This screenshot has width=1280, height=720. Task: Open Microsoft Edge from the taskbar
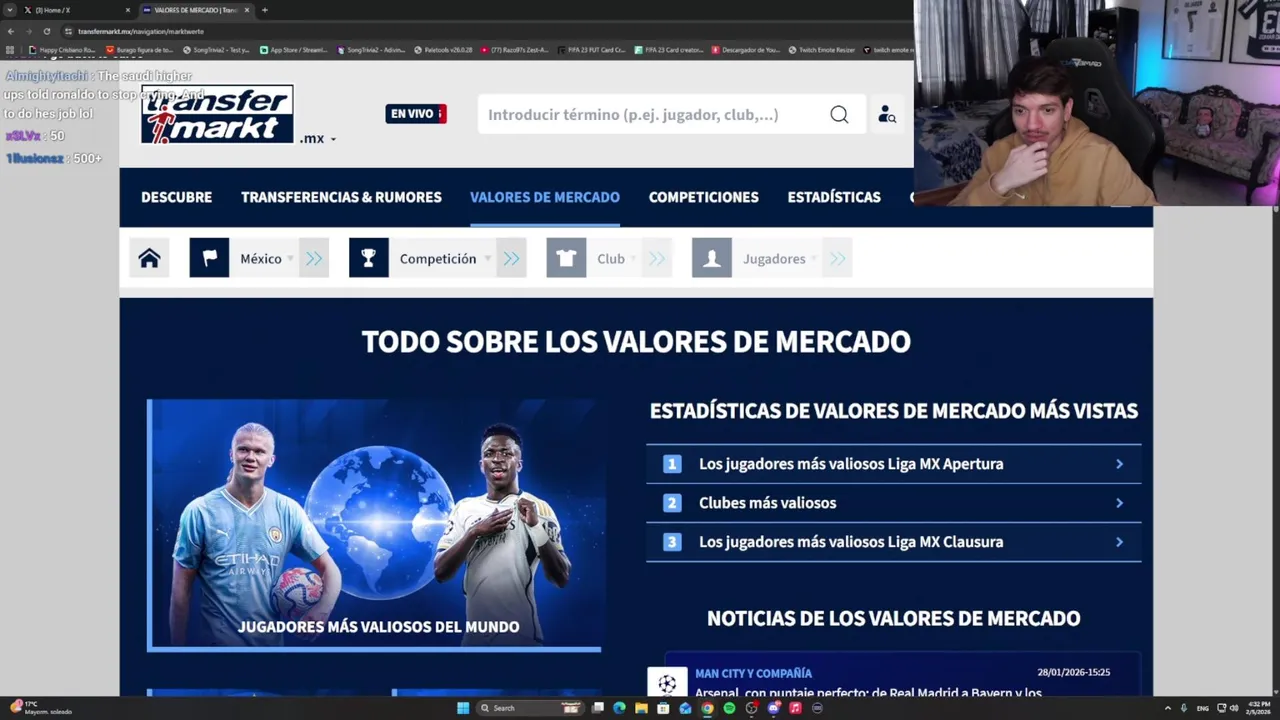pyautogui.click(x=619, y=708)
